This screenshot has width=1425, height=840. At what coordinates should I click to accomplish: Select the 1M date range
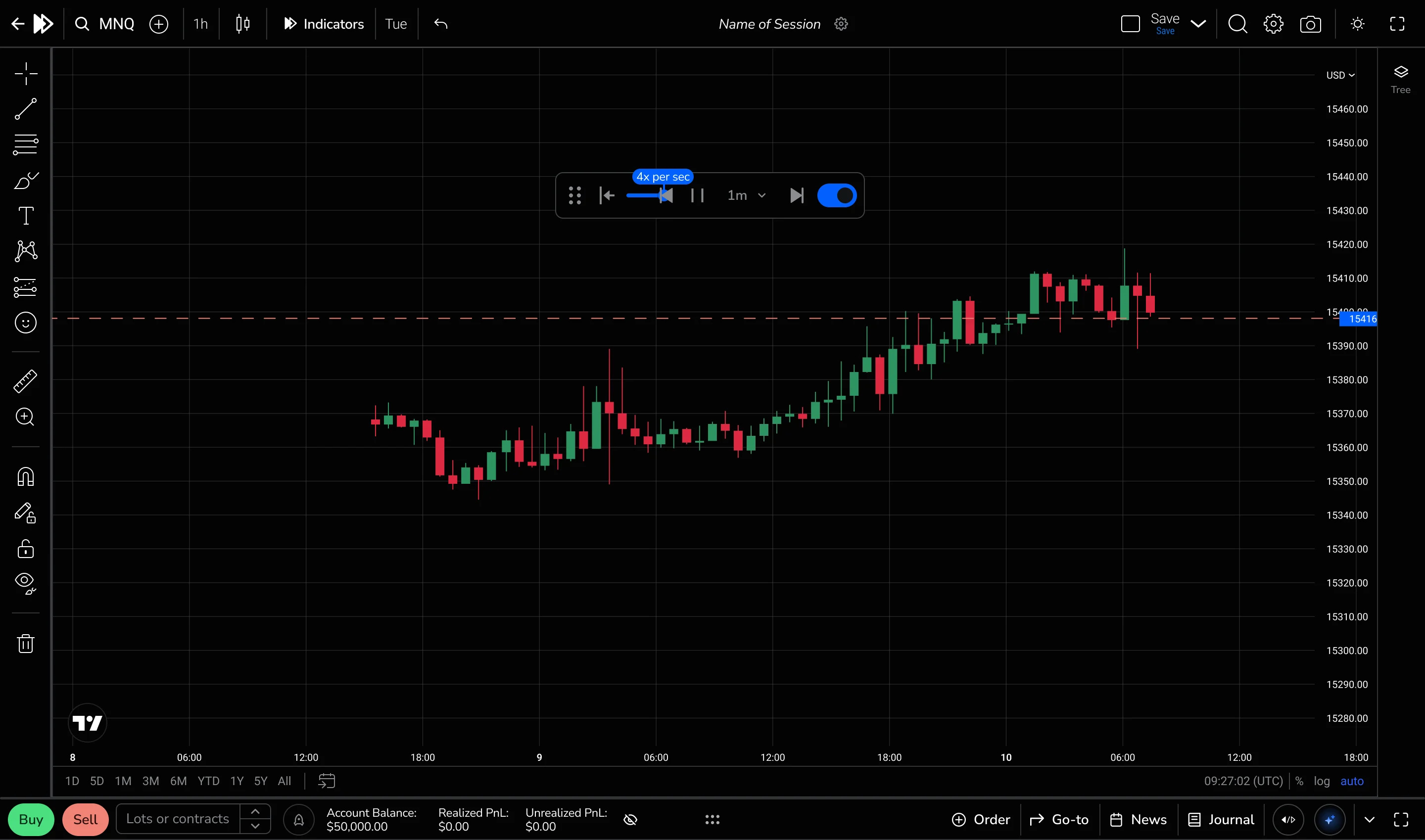coord(123,781)
